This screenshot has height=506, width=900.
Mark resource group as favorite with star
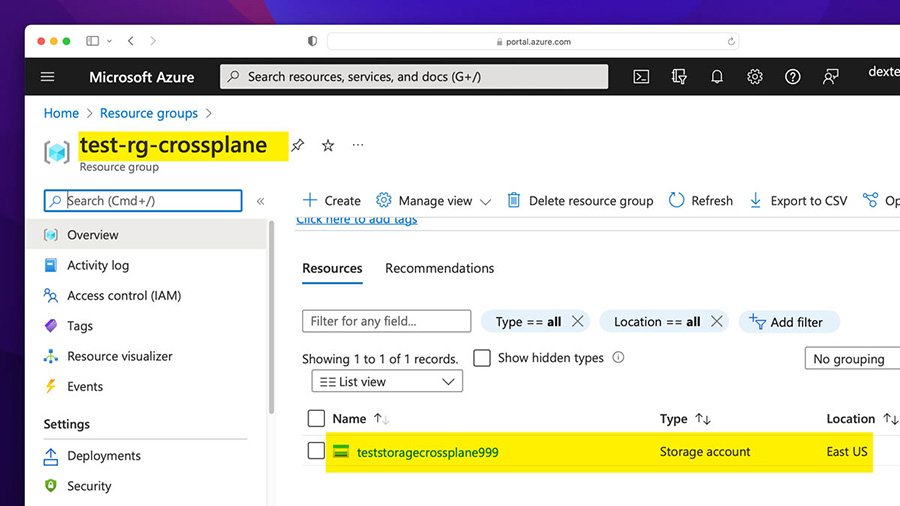coord(328,146)
